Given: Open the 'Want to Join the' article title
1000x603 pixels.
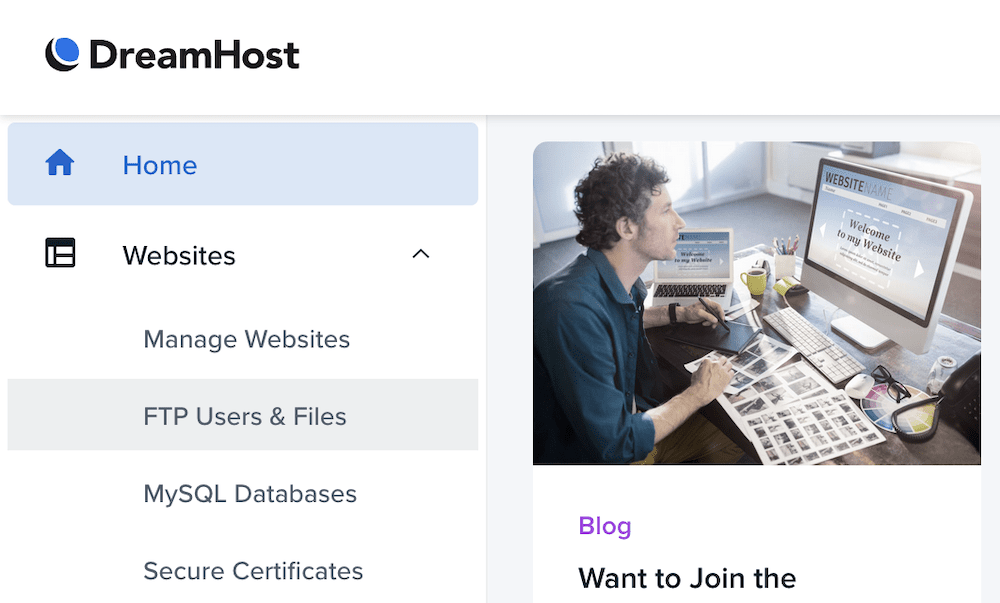Looking at the screenshot, I should [688, 579].
